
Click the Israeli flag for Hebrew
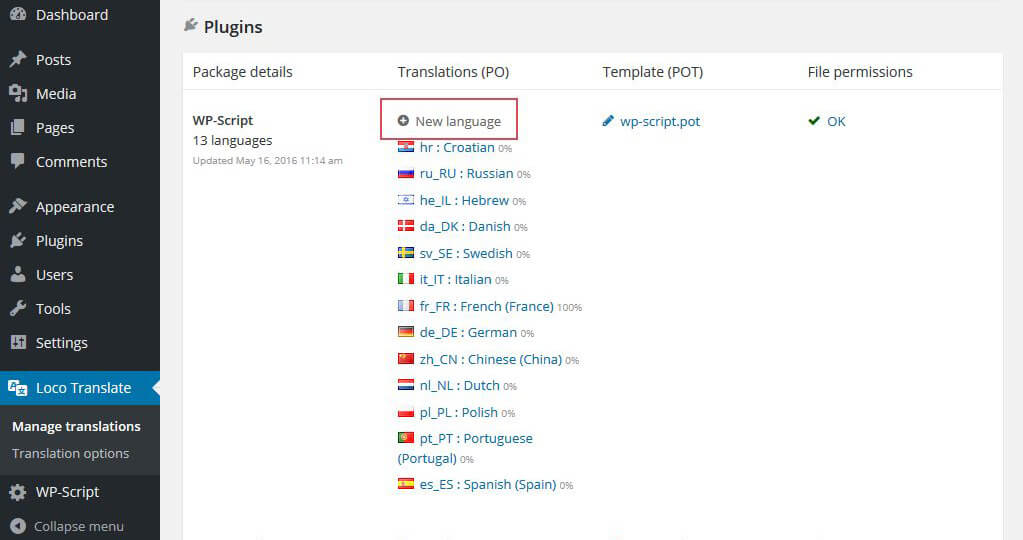(406, 200)
